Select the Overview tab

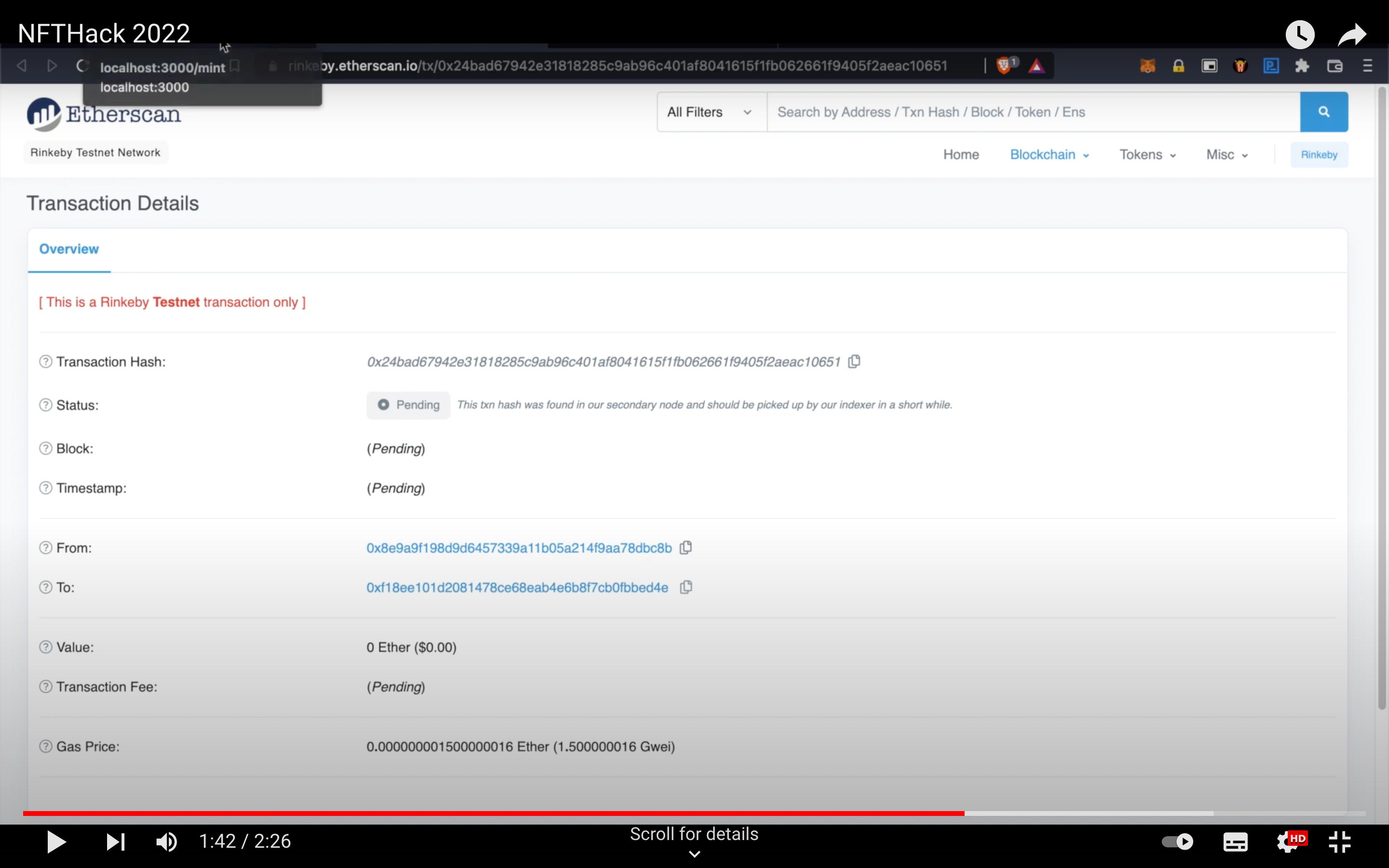(x=69, y=249)
